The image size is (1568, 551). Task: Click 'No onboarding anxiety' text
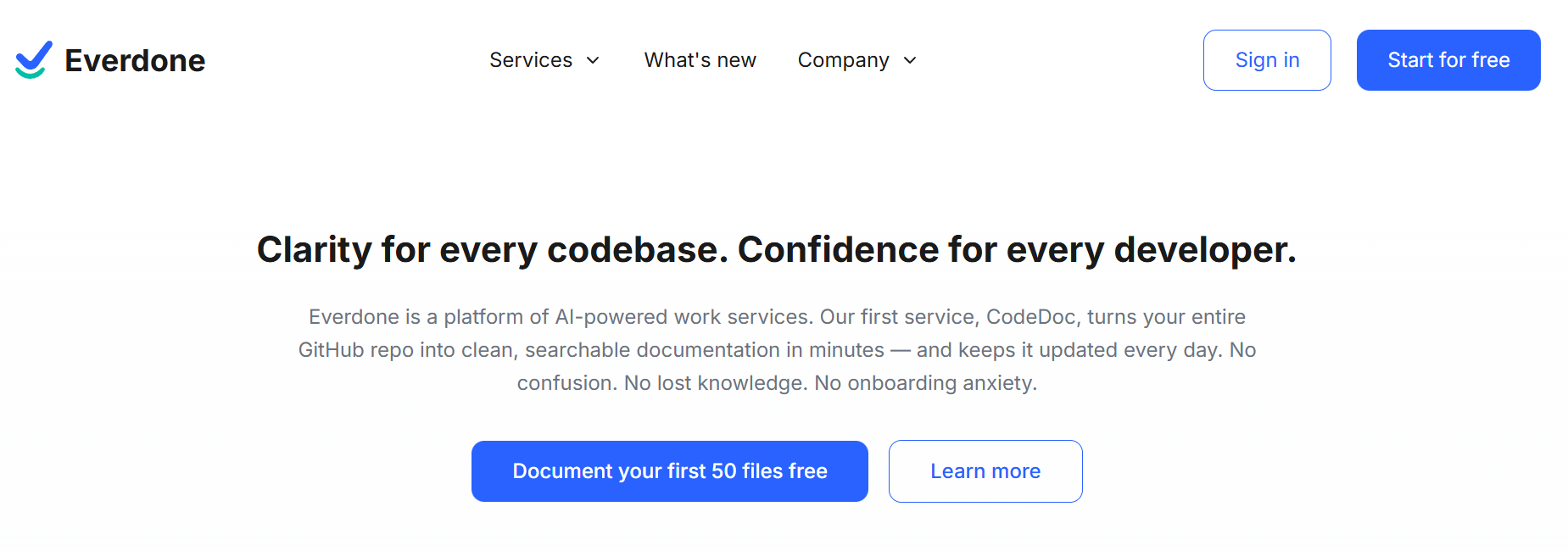pyautogui.click(x=924, y=383)
